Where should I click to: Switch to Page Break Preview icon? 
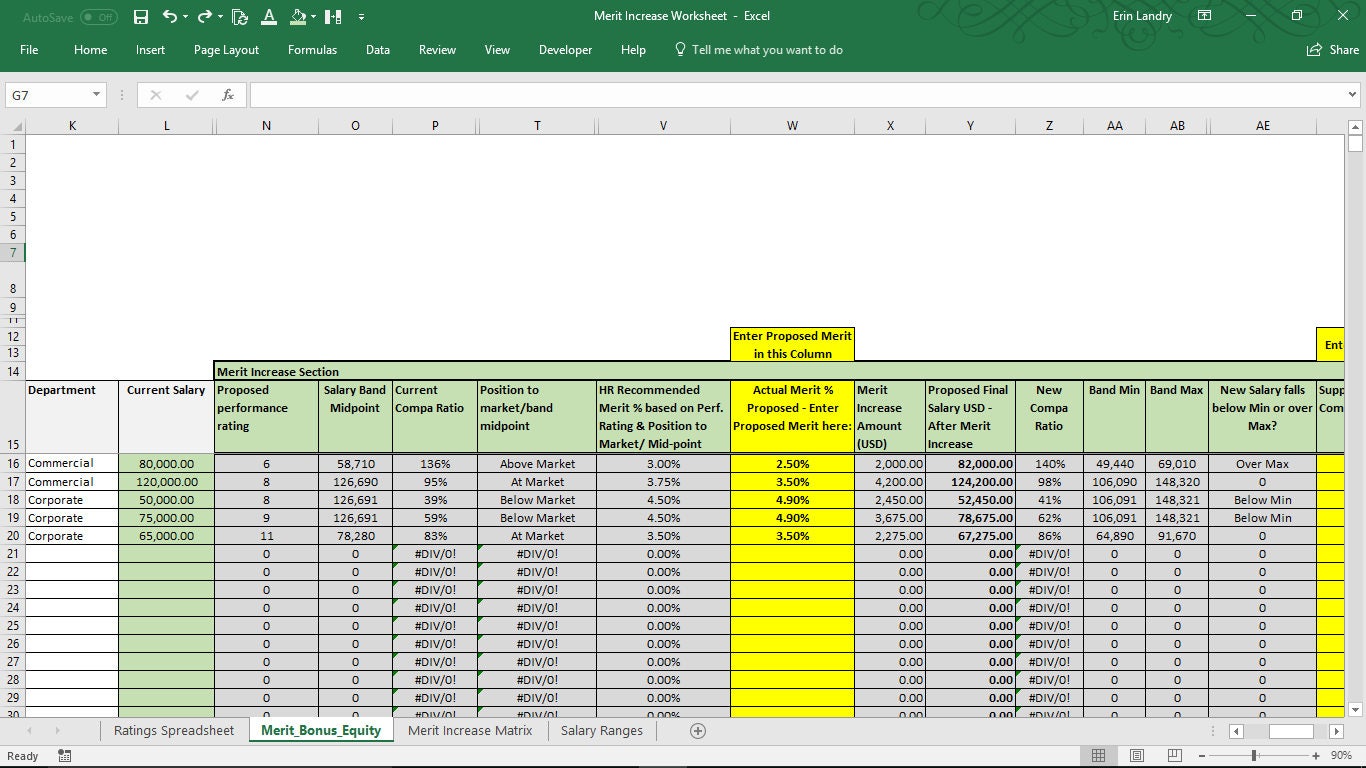tap(1175, 756)
